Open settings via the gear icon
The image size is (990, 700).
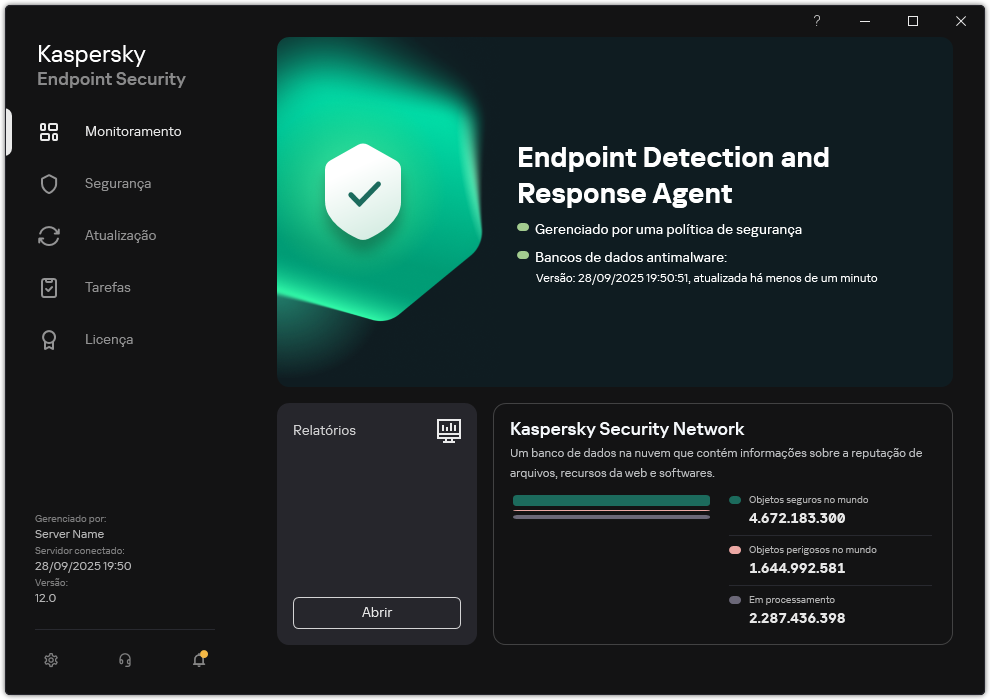click(51, 660)
